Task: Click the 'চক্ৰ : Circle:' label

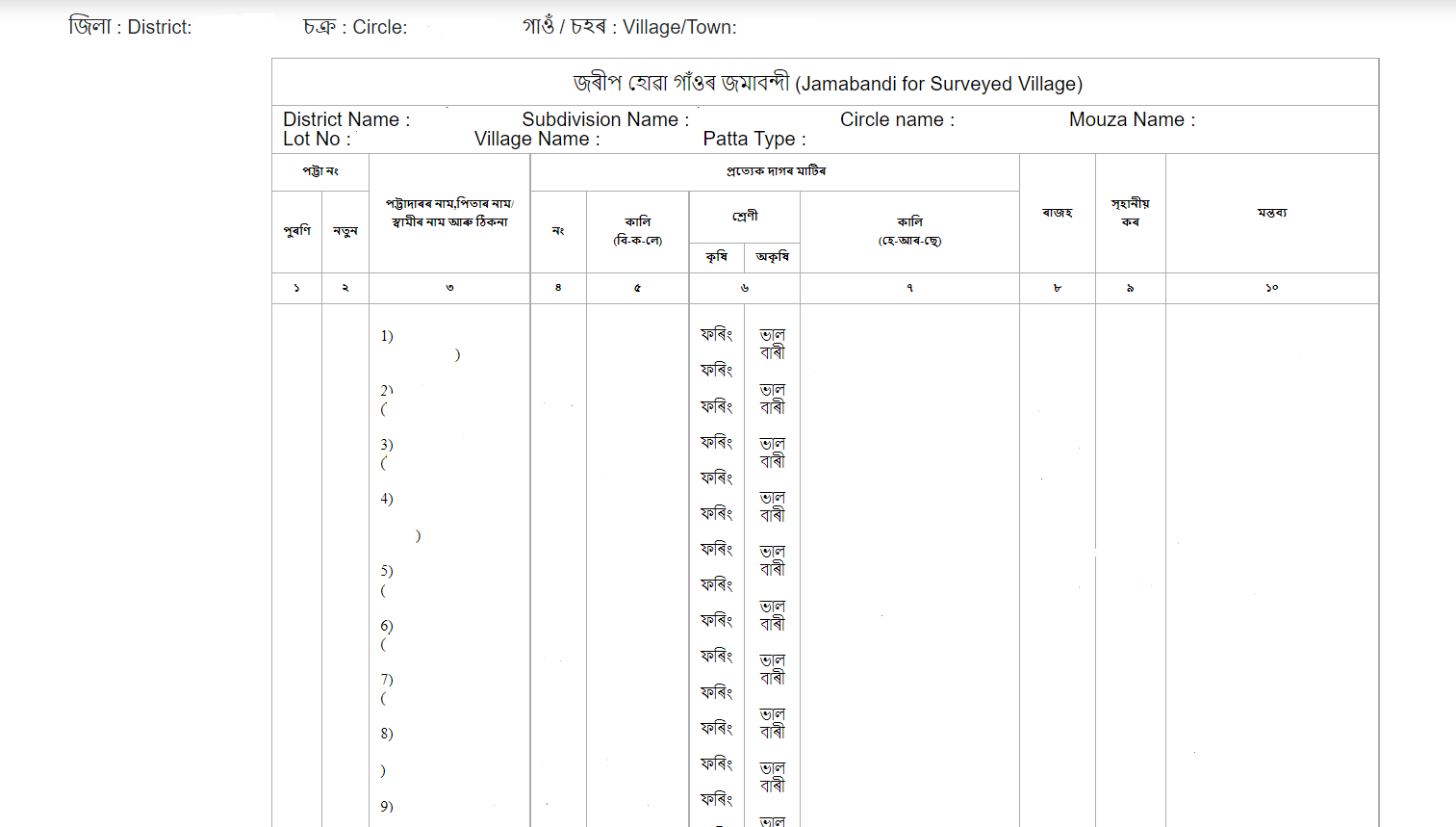Action: [355, 27]
